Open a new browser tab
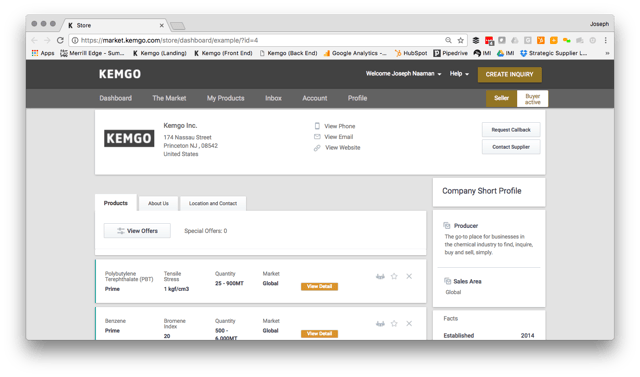 pyautogui.click(x=178, y=26)
